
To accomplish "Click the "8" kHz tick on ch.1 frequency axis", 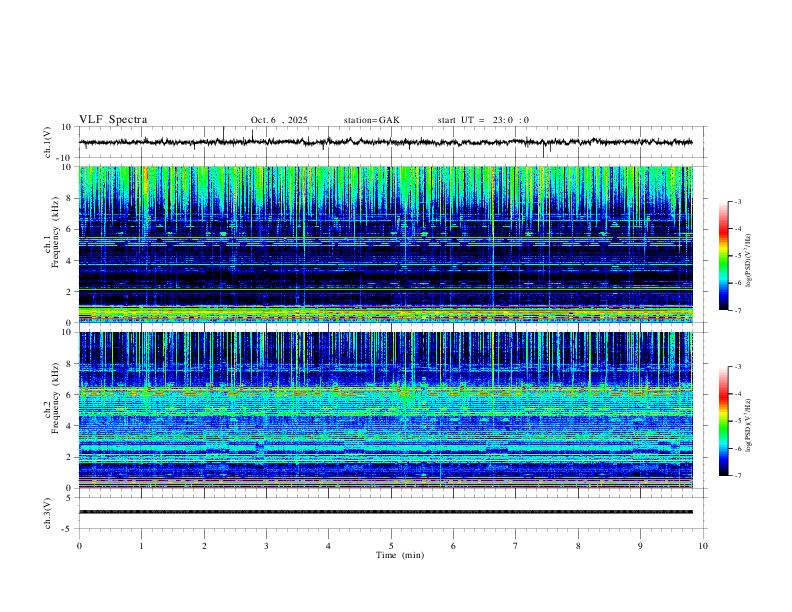I will [x=69, y=198].
